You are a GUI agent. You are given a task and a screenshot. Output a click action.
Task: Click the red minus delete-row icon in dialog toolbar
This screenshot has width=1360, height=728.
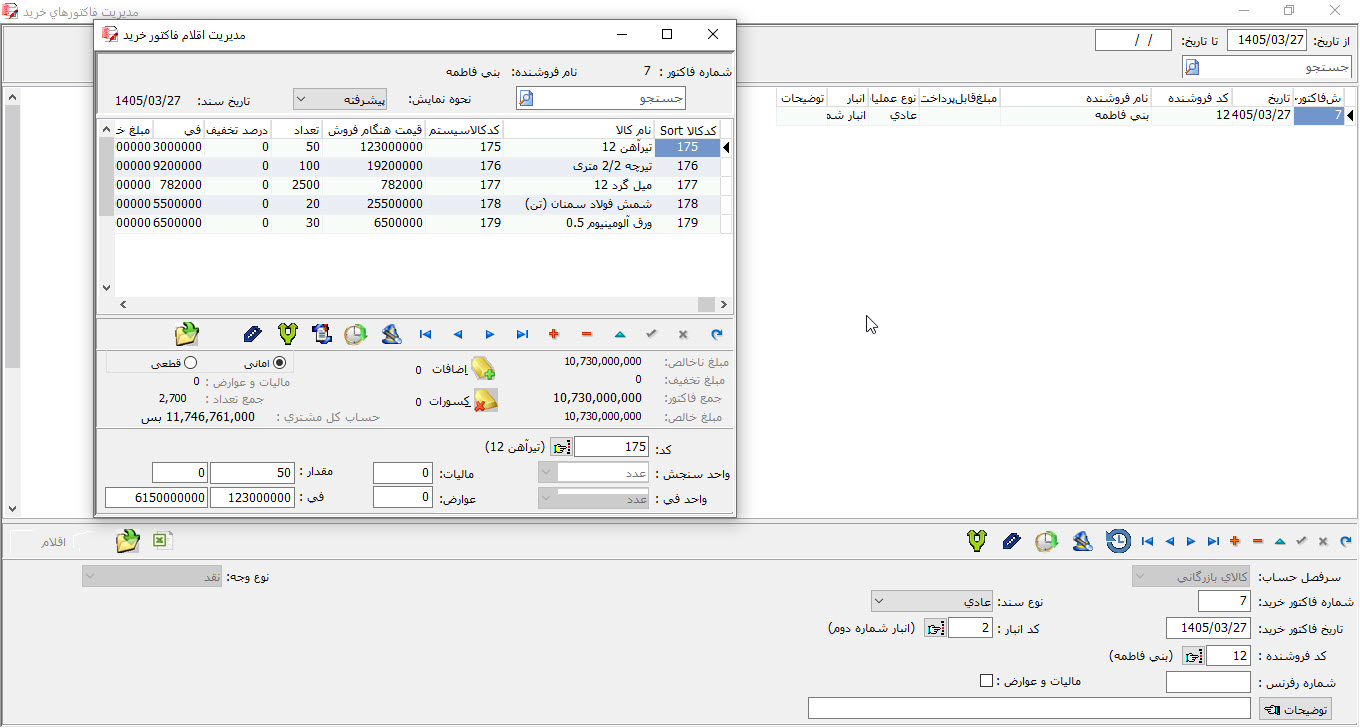click(x=586, y=334)
